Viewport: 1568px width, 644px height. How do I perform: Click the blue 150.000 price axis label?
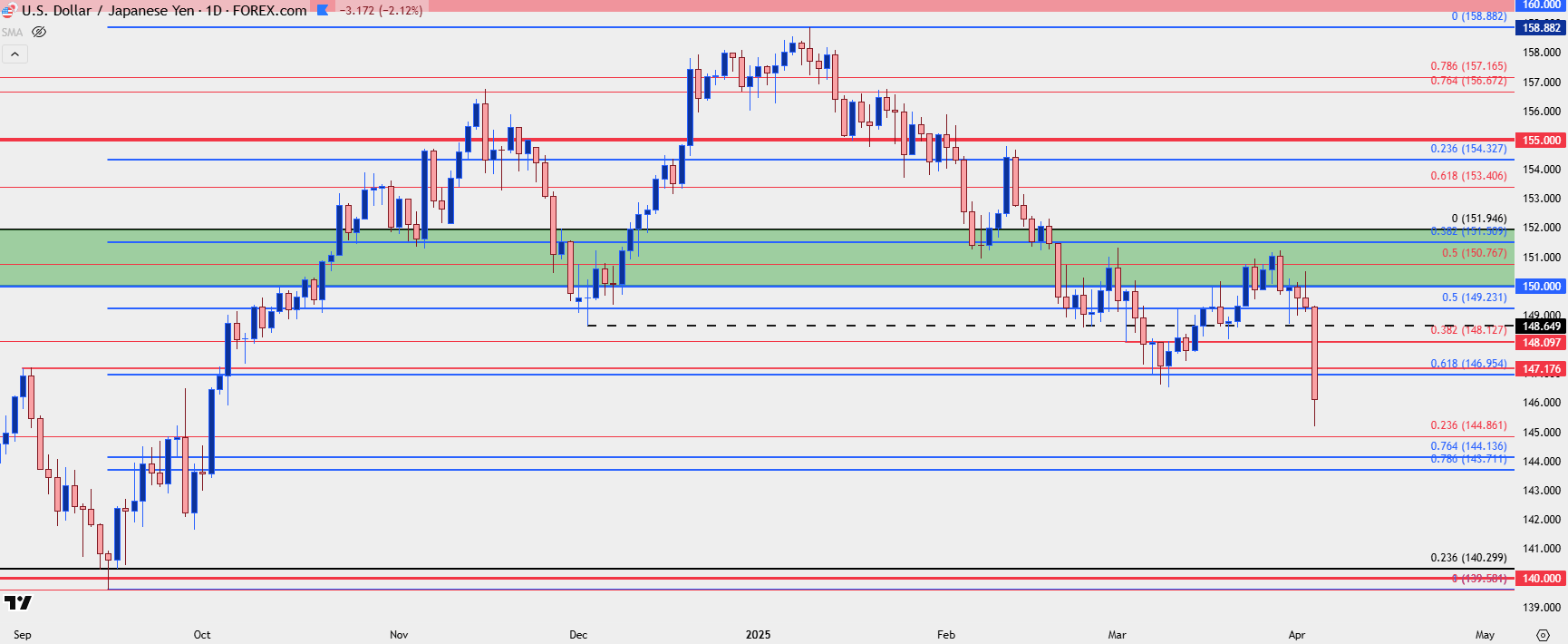(x=1541, y=287)
